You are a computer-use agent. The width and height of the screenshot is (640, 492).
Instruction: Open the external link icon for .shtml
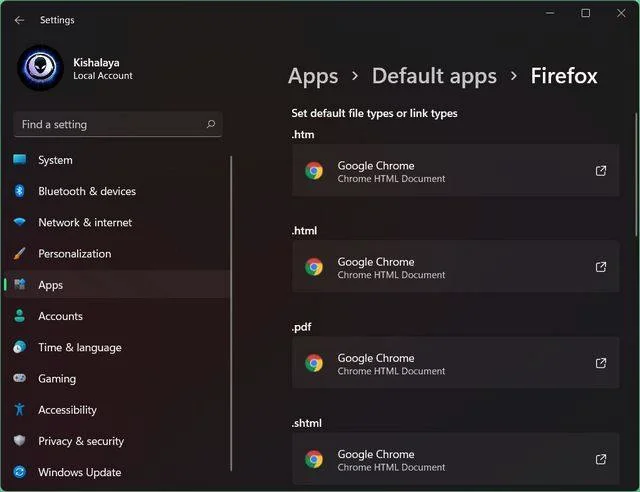click(x=600, y=459)
